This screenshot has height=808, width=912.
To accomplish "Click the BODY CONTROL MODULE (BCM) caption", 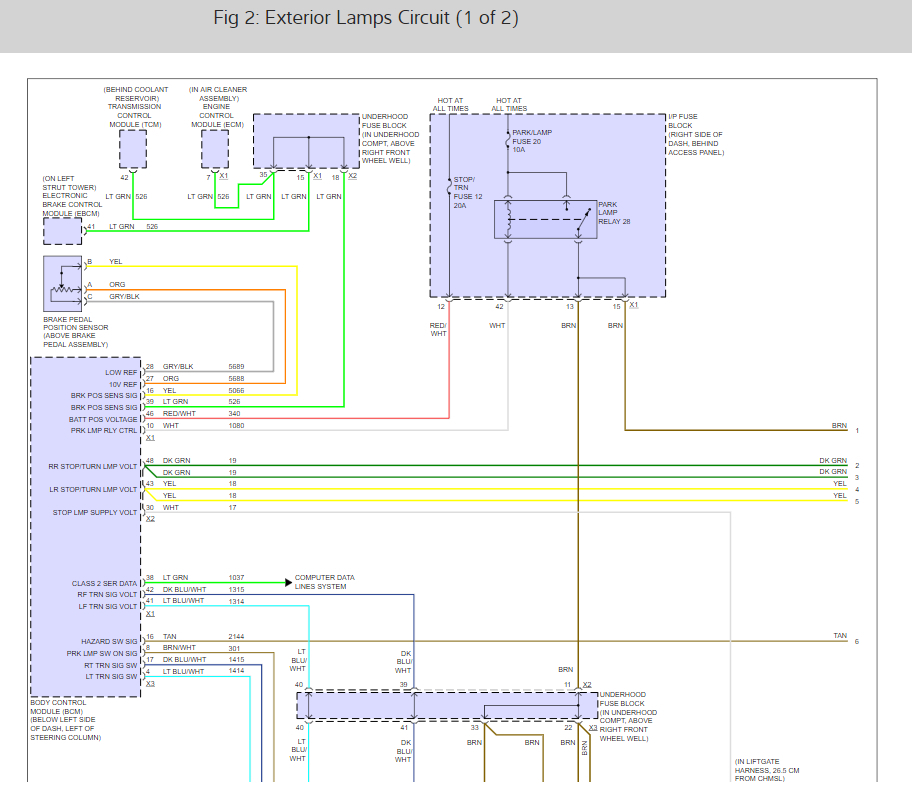I will 66,720.
